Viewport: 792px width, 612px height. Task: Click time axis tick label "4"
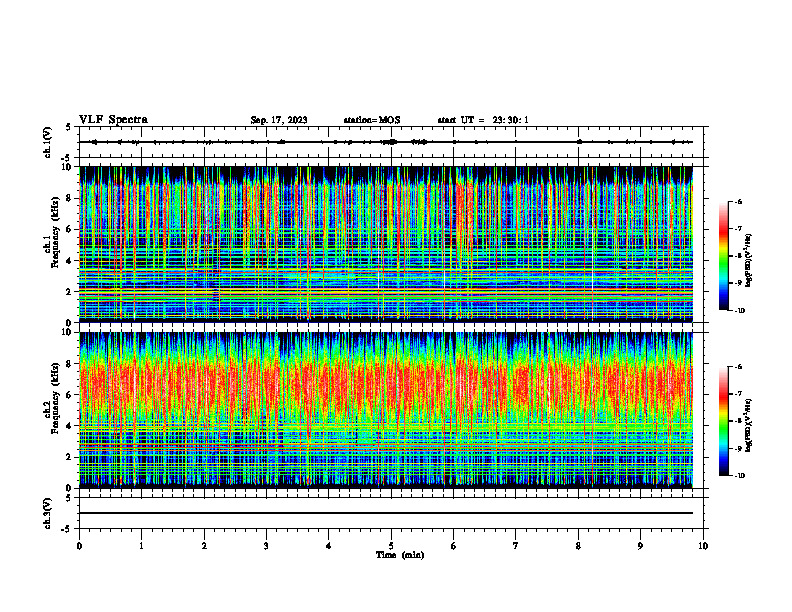[x=329, y=546]
